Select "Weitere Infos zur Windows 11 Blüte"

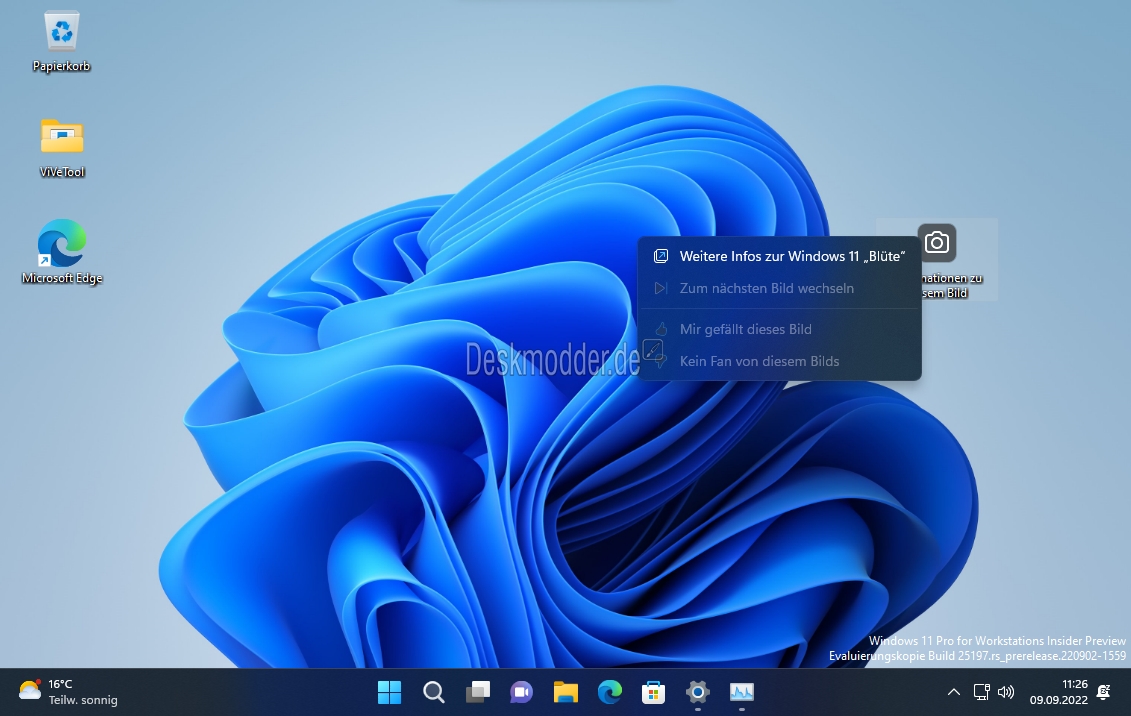coord(791,256)
